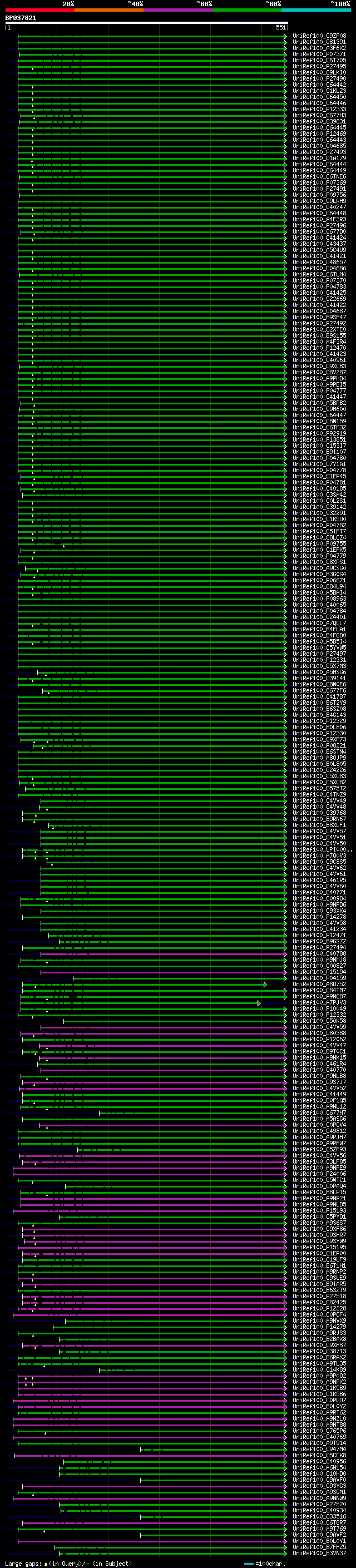
Task: Click hit label UniRef100_A8D752
Action: pyautogui.click(x=319, y=985)
